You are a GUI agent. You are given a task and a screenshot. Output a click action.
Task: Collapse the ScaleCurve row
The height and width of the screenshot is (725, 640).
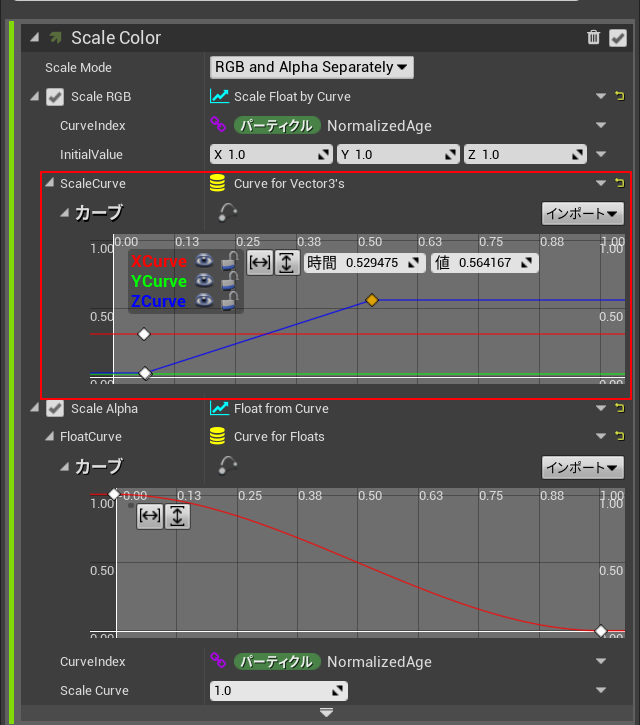click(x=49, y=183)
